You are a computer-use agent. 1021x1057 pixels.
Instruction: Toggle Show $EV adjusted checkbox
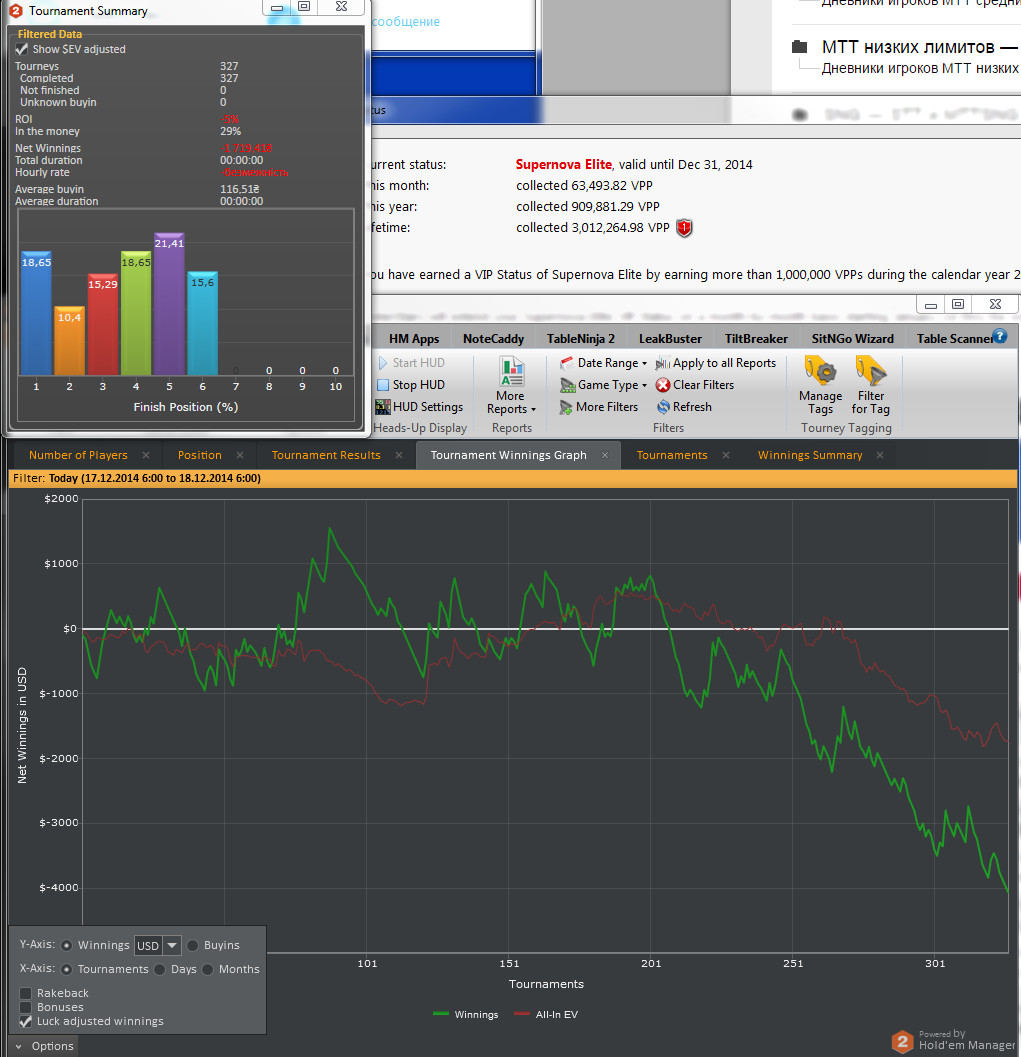22,49
